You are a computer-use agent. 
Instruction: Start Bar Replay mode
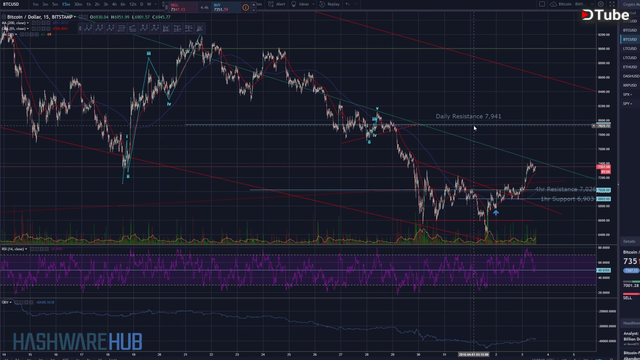(x=329, y=4)
